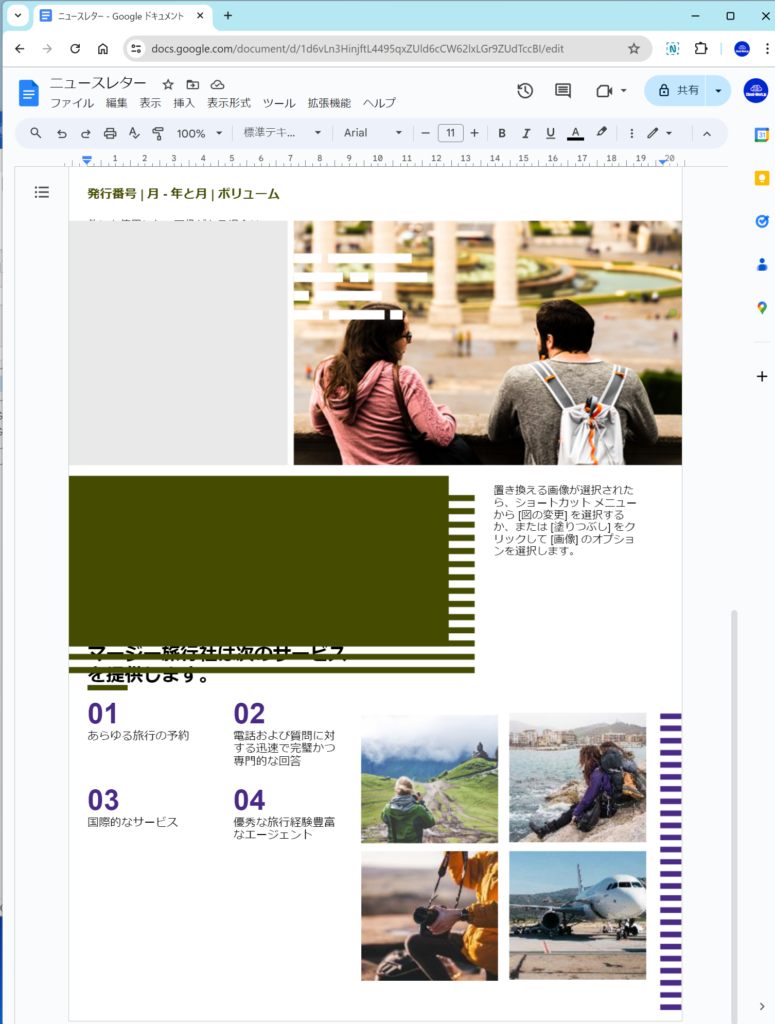Image resolution: width=775 pixels, height=1024 pixels.
Task: Click the print icon
Action: (x=110, y=133)
